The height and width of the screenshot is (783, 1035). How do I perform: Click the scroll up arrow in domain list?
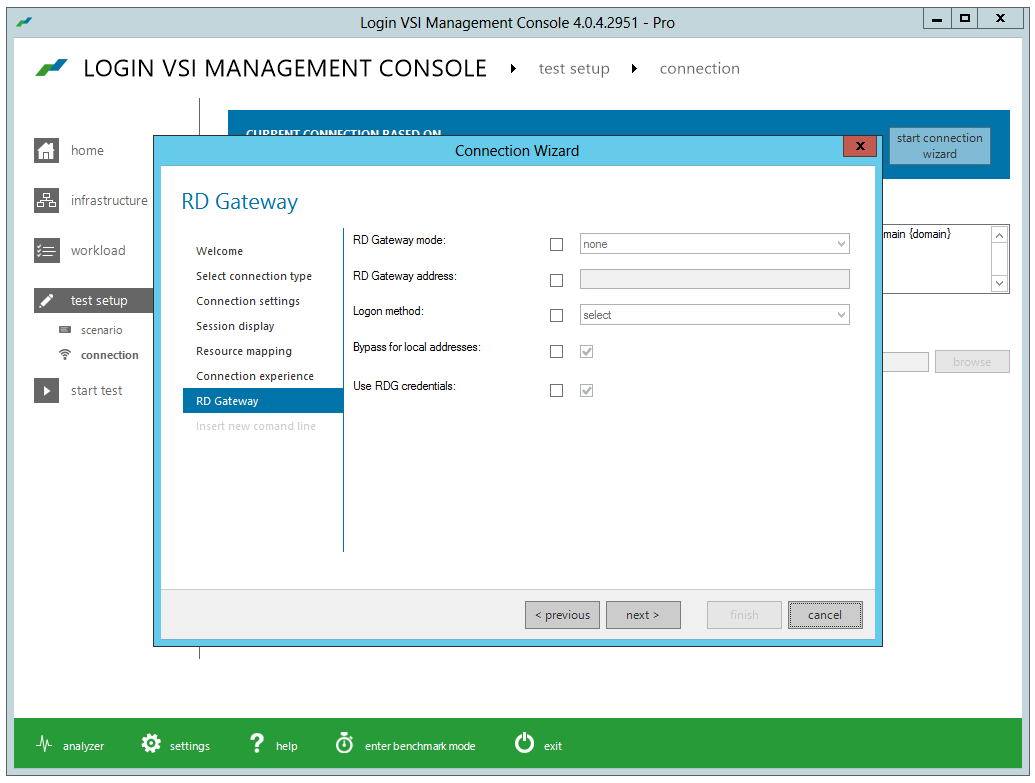(x=999, y=235)
